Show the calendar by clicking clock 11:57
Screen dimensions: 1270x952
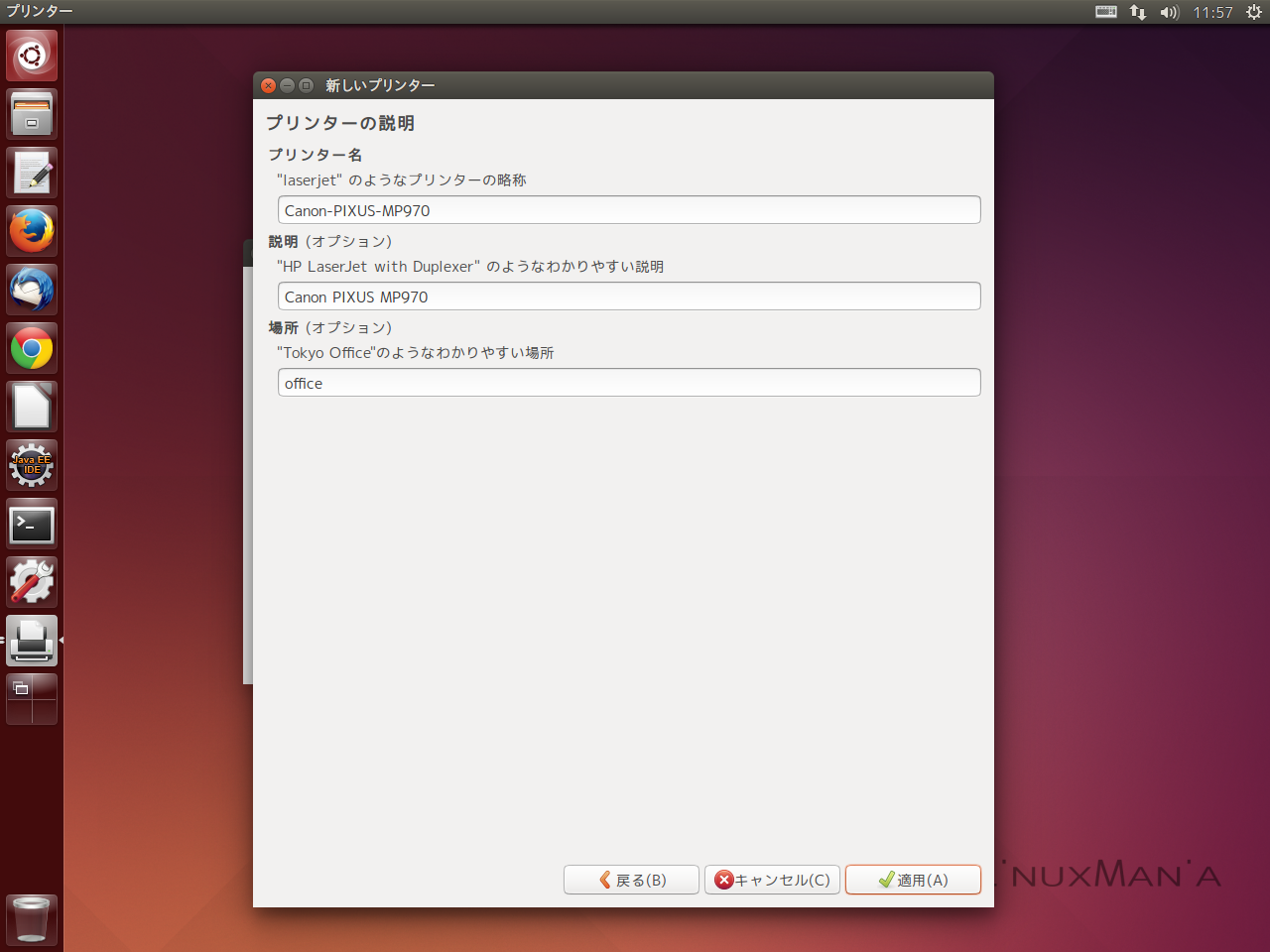(x=1212, y=12)
